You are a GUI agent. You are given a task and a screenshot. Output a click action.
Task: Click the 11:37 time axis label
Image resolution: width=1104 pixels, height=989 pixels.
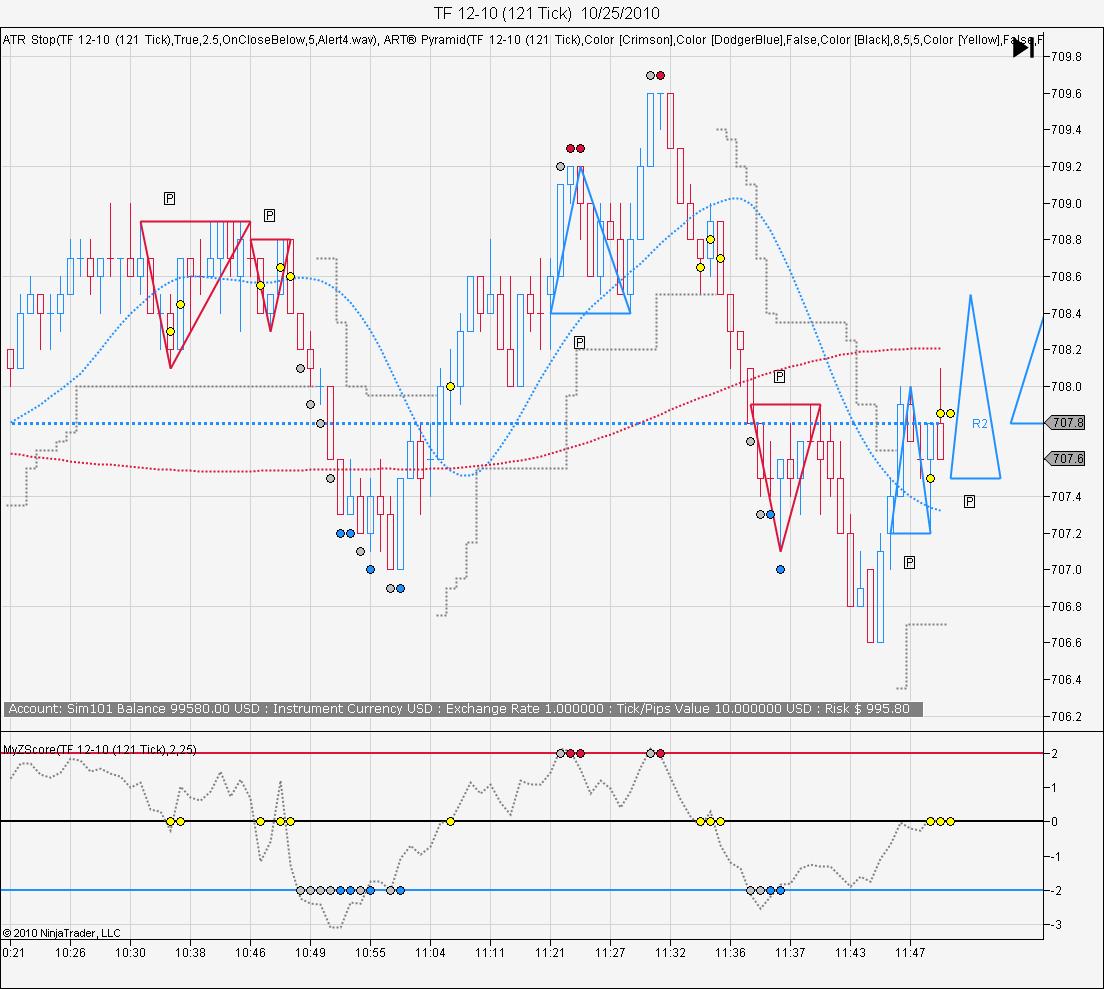[x=790, y=952]
